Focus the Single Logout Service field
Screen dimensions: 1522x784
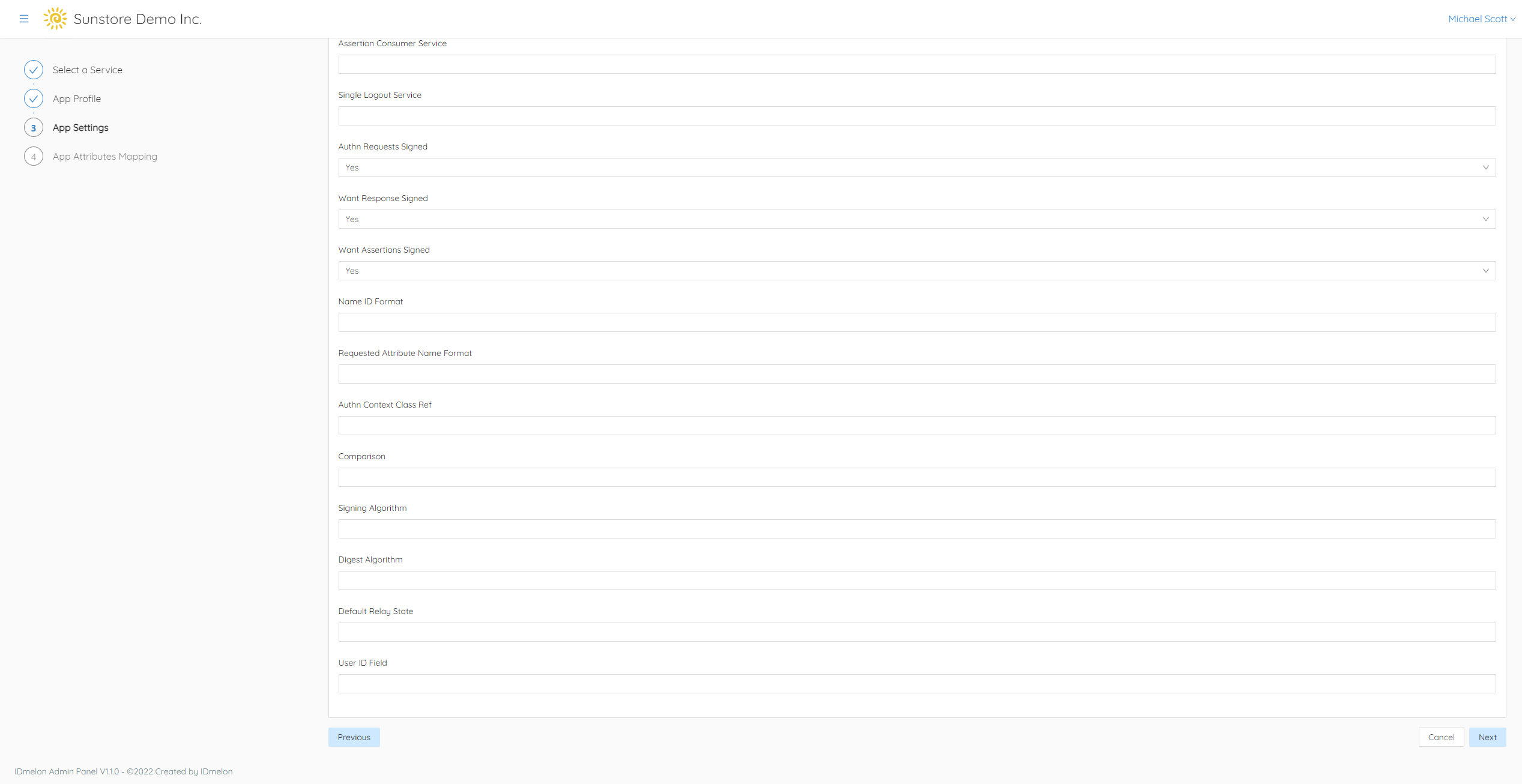(917, 116)
